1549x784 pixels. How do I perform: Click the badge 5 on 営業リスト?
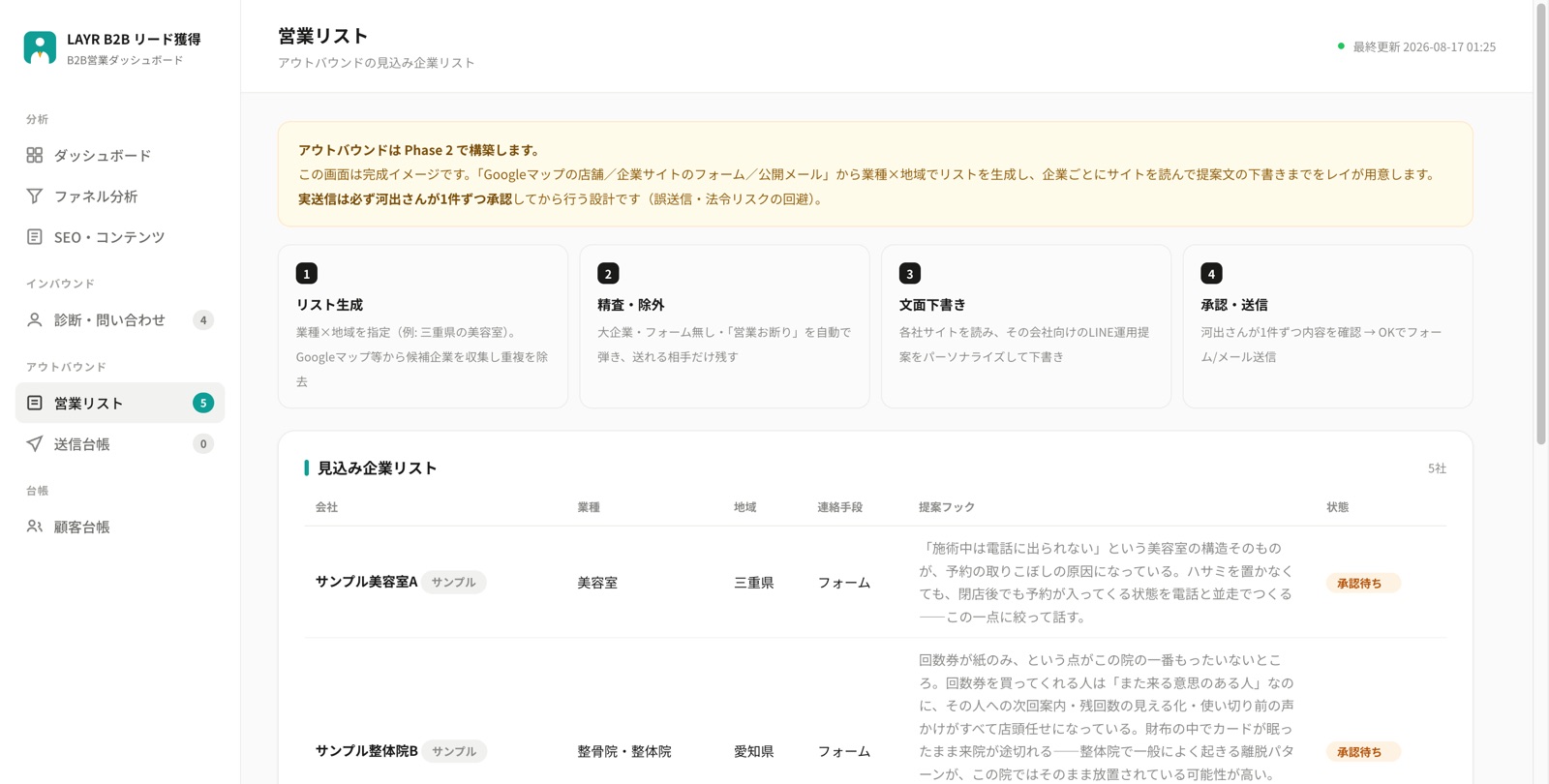point(203,403)
